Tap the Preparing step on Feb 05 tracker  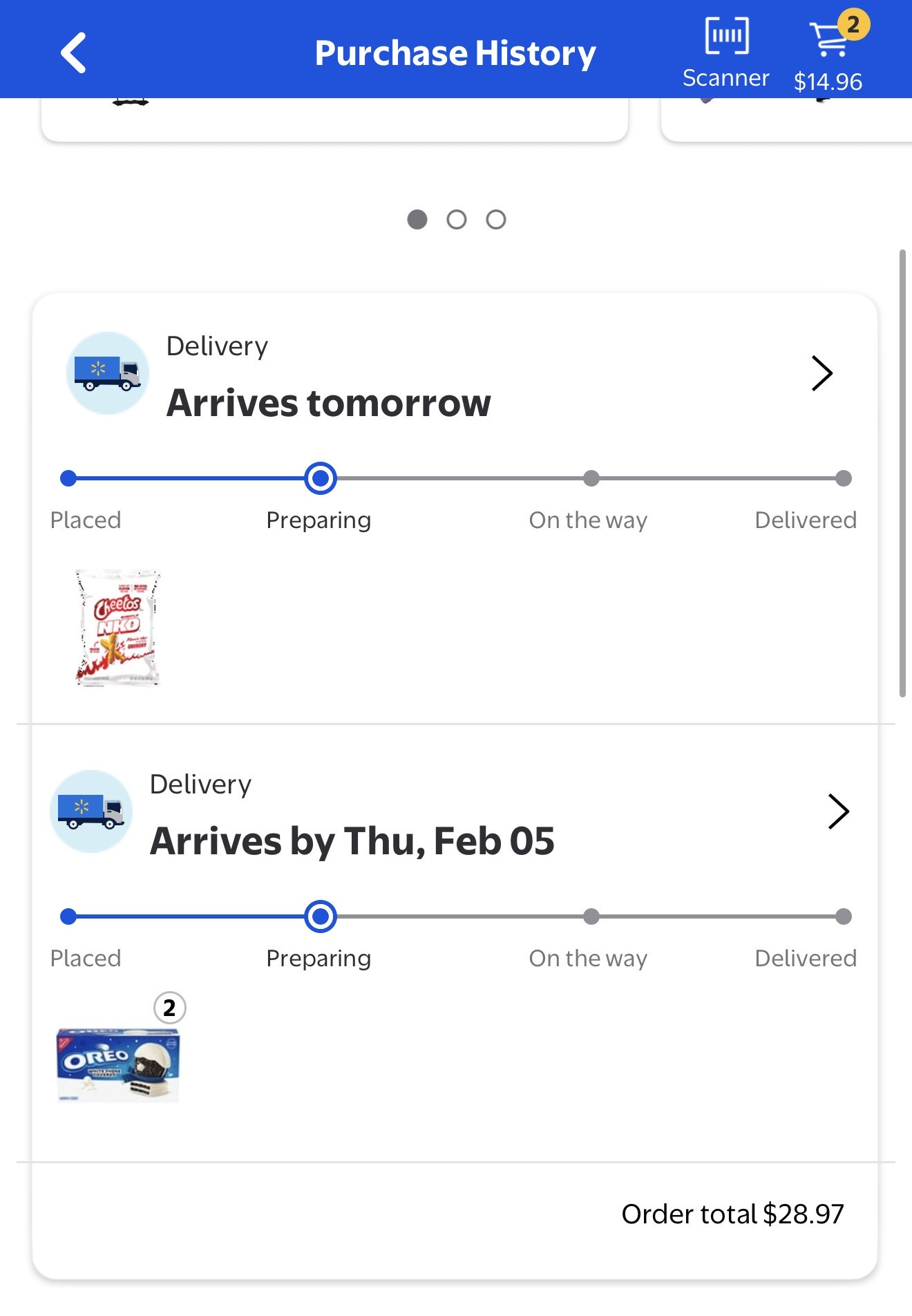coord(320,917)
